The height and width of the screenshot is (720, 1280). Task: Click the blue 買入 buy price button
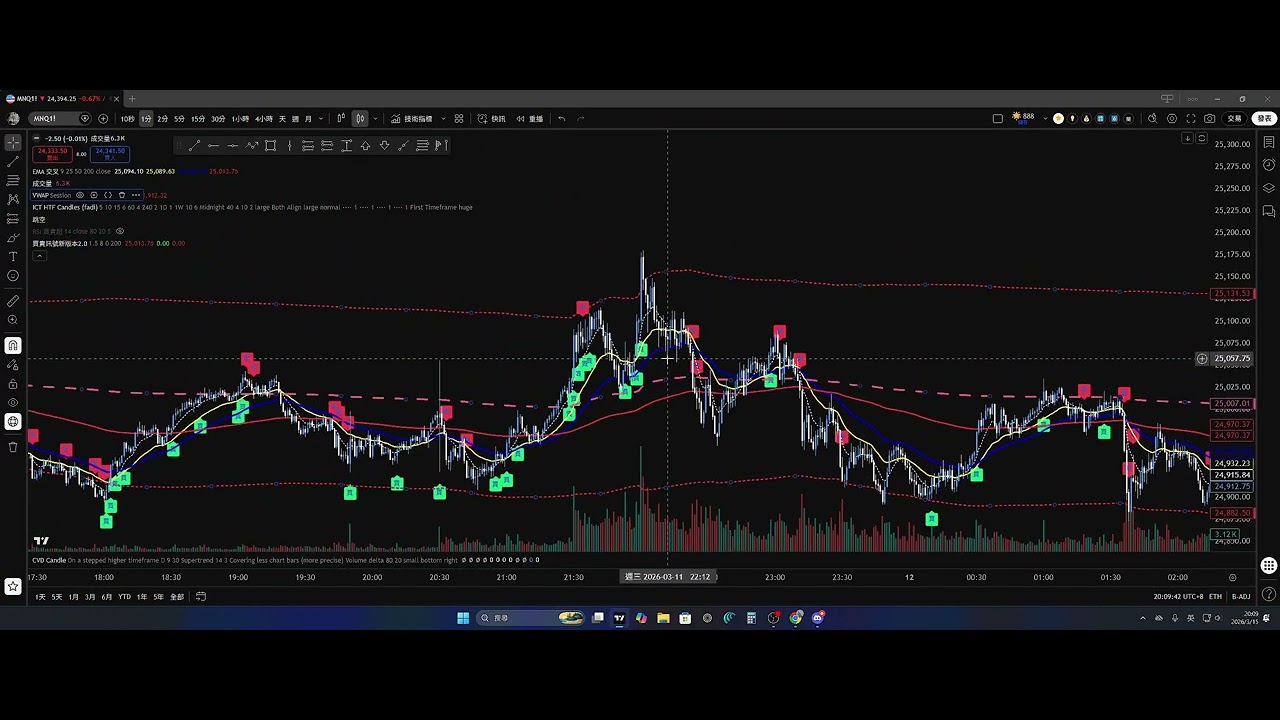(110, 154)
